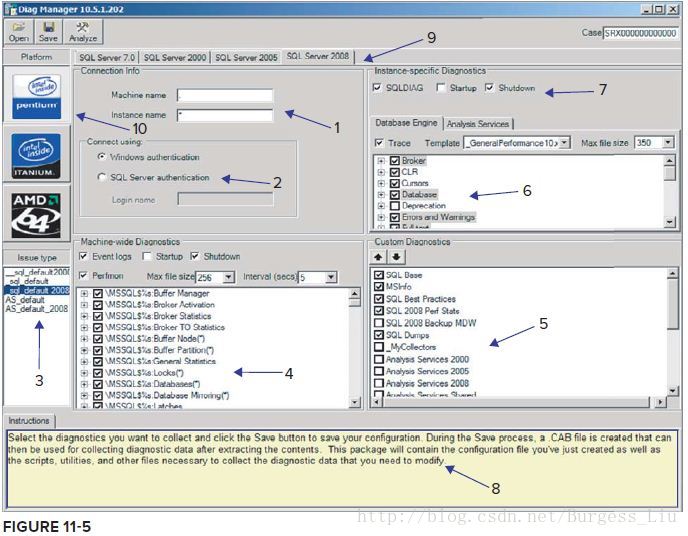The image size is (688, 536).
Task: Toggle the Perfmon checkbox
Action: (x=83, y=275)
